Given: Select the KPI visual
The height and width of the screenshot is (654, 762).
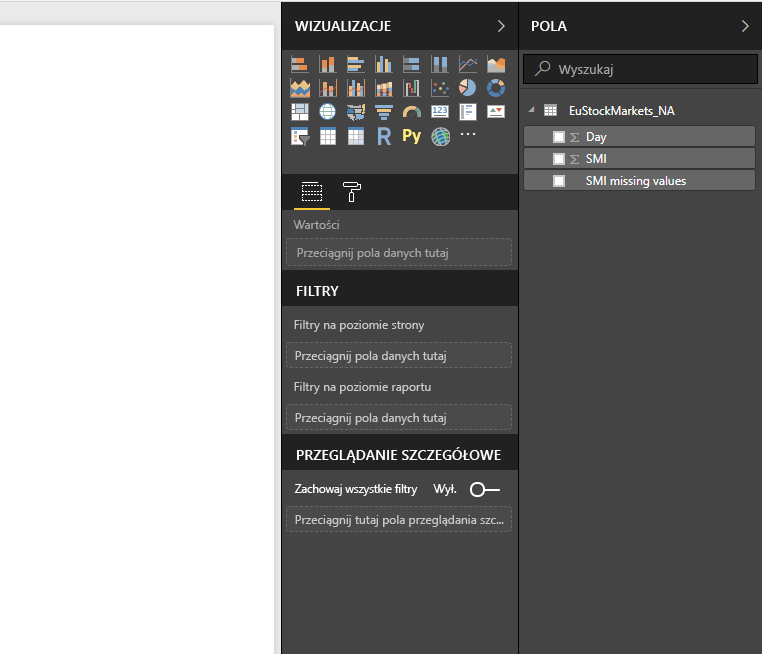Looking at the screenshot, I should point(496,112).
